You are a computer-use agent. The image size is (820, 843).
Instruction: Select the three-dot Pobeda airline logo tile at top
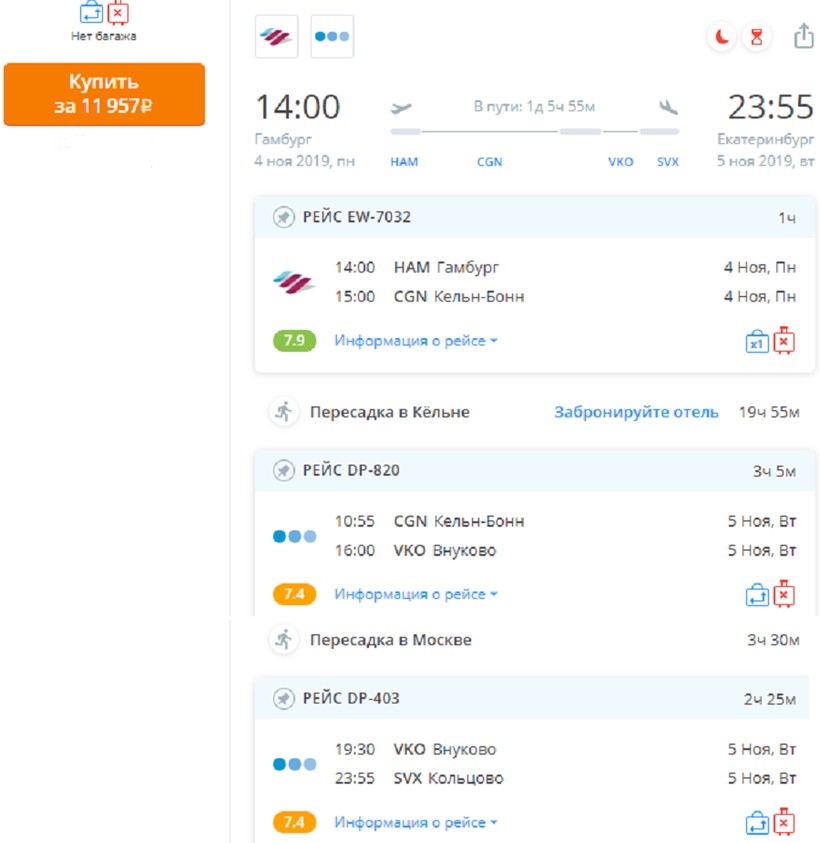(x=332, y=37)
